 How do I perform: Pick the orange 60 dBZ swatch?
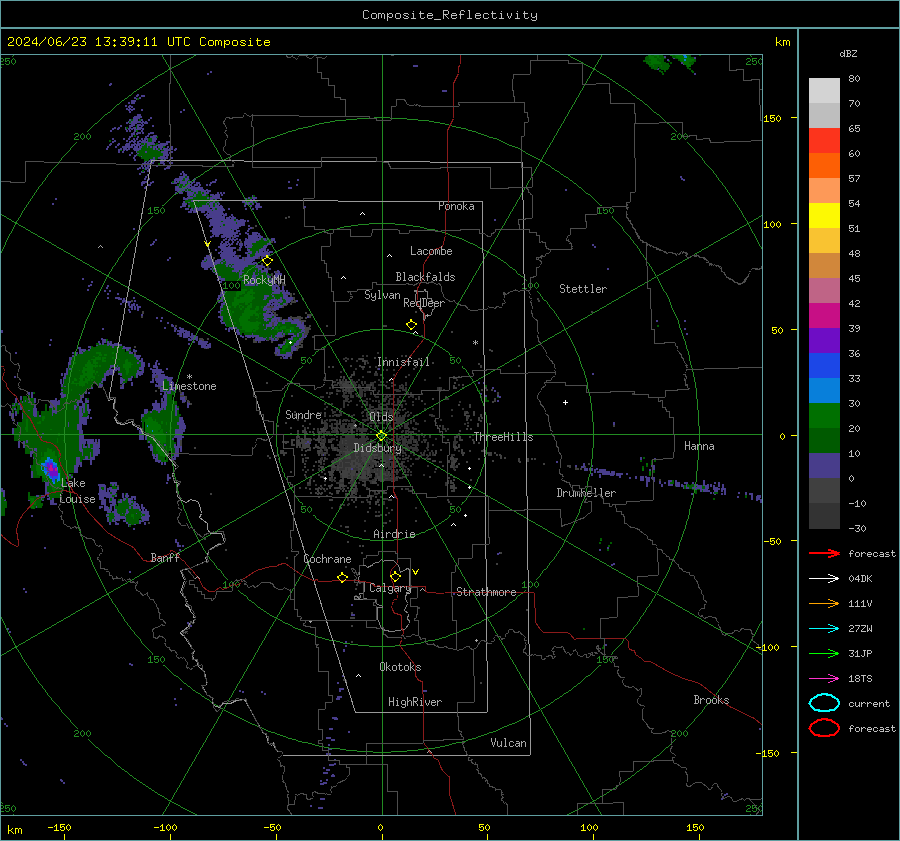coord(824,165)
